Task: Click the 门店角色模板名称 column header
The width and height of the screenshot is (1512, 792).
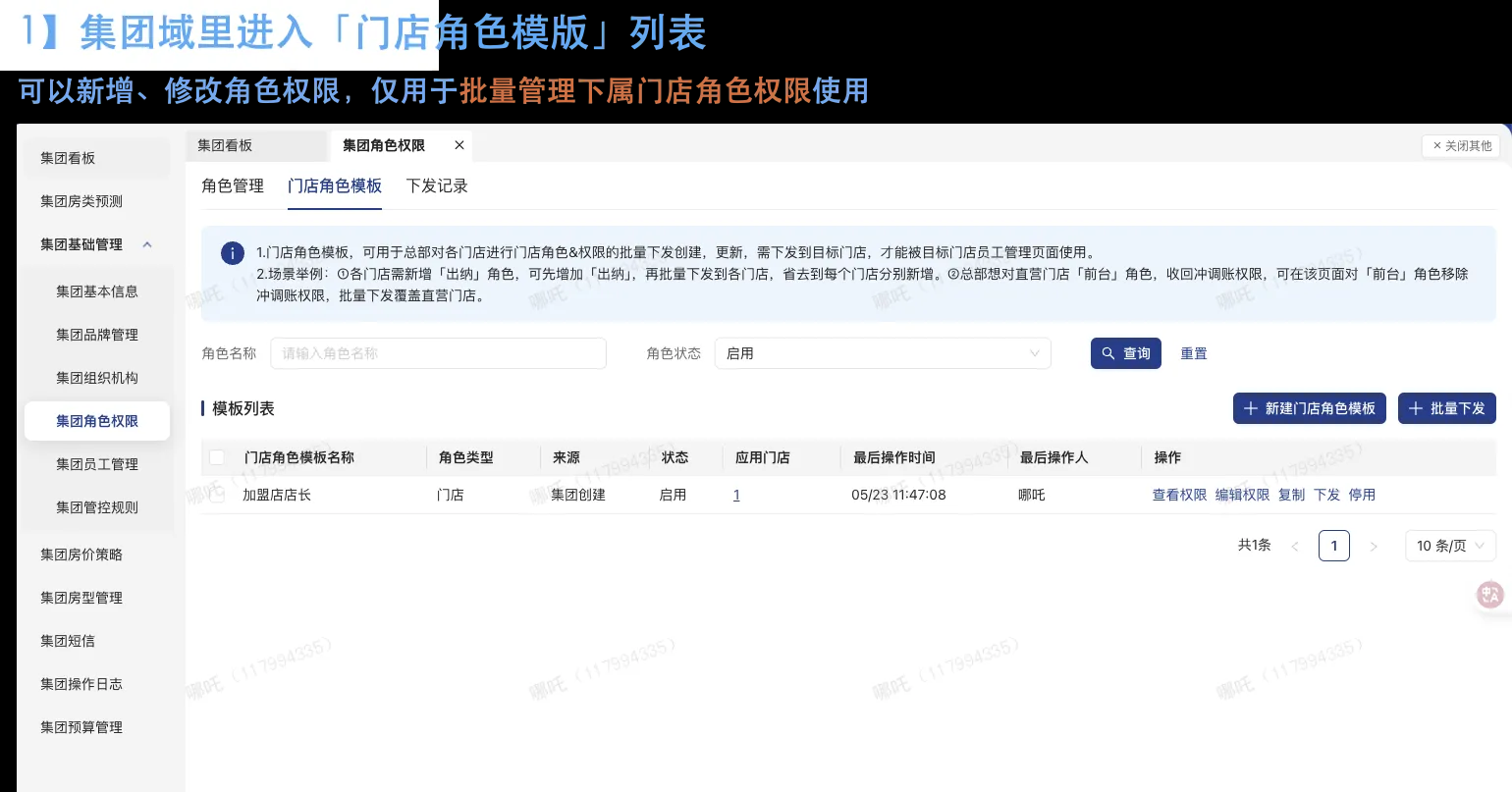Action: [299, 457]
